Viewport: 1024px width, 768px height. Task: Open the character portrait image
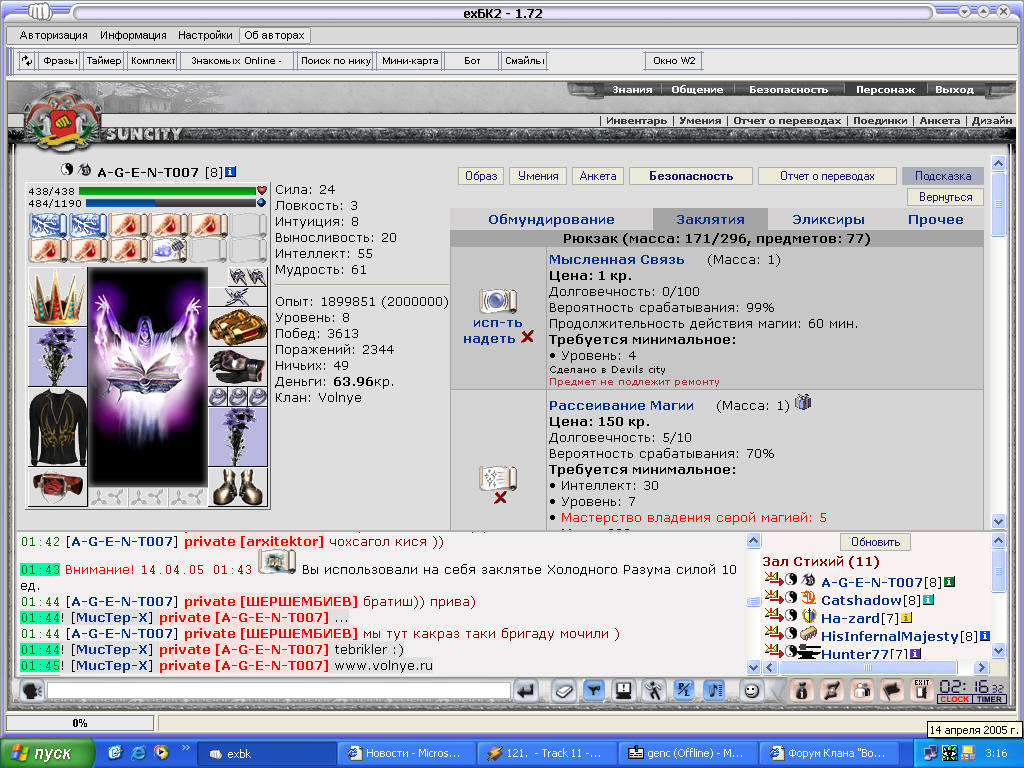coord(148,376)
